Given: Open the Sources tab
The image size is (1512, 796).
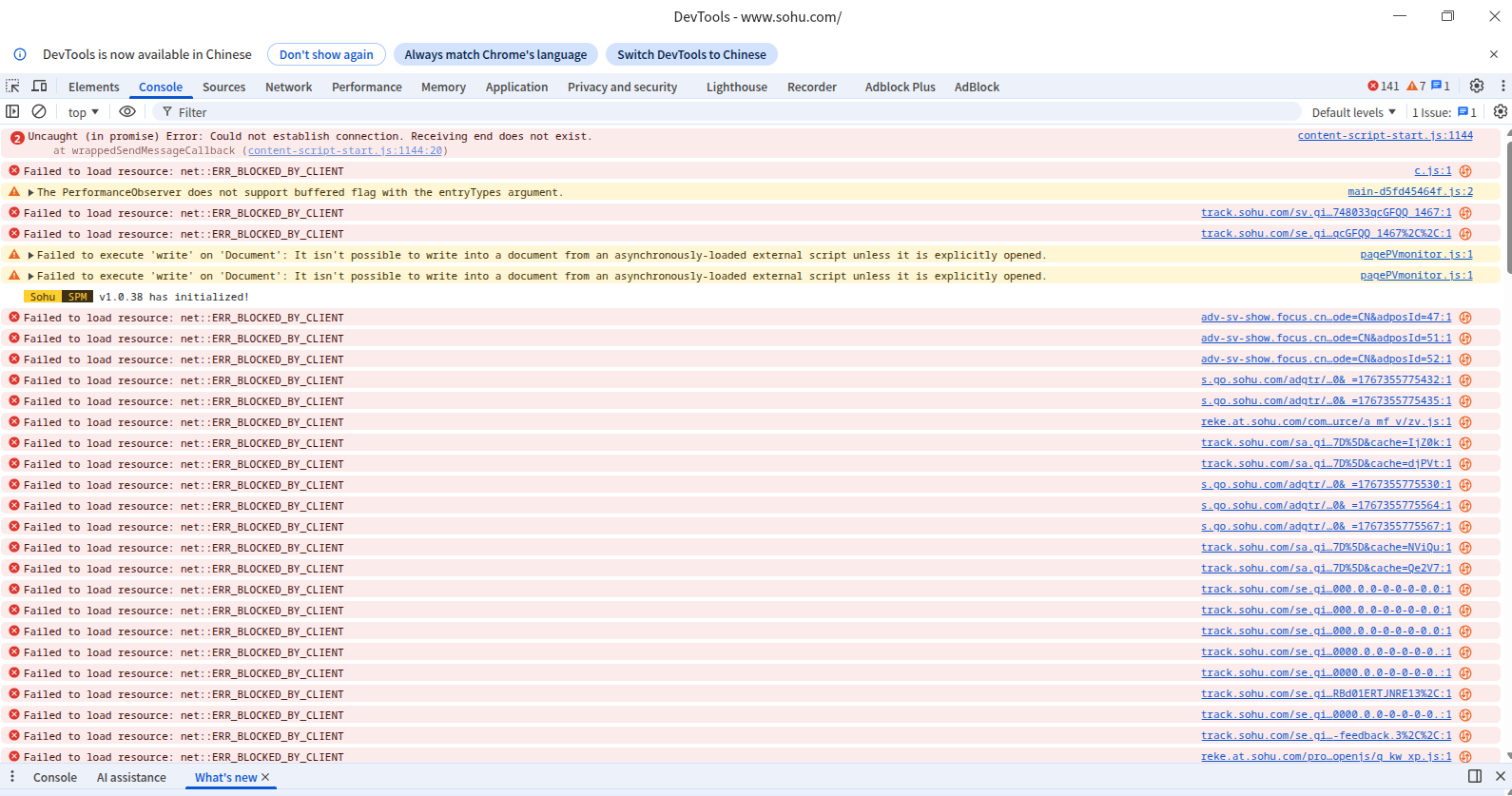Looking at the screenshot, I should point(224,87).
